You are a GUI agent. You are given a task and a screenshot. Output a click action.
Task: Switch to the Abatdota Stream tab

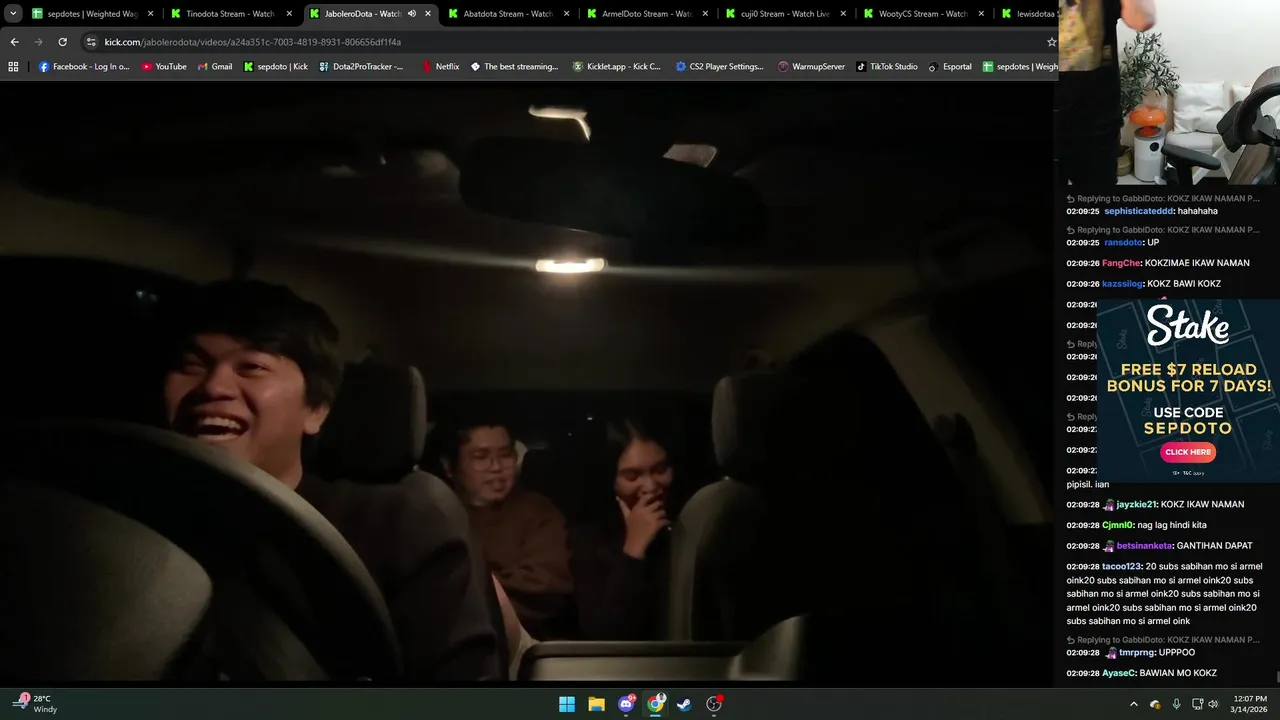click(508, 14)
